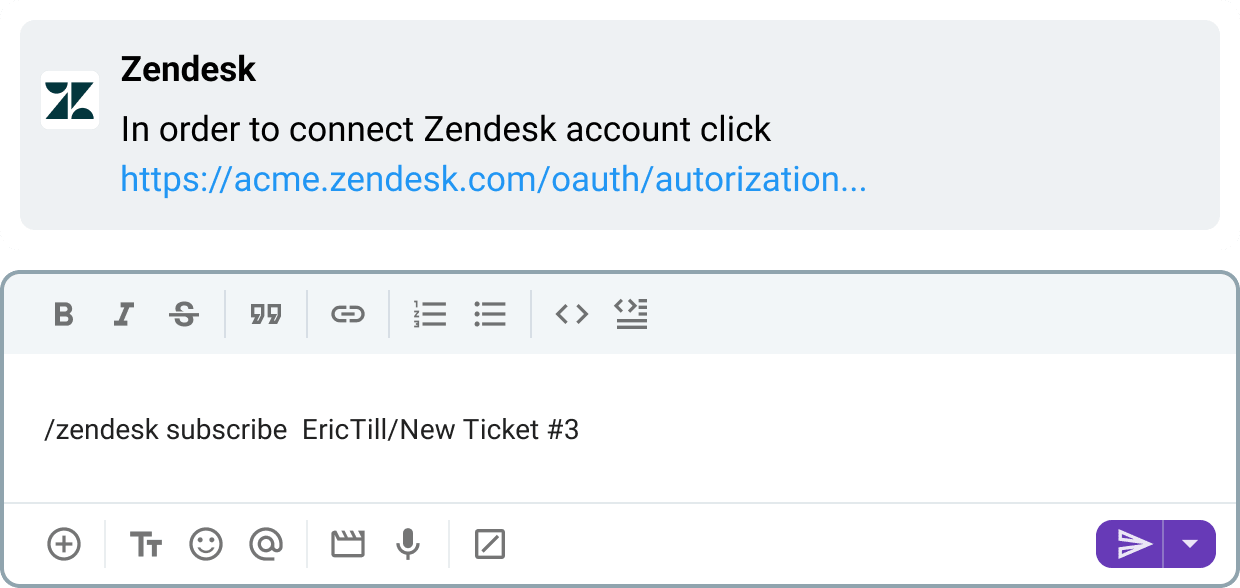Insert a code block
The width and height of the screenshot is (1240, 588).
click(x=631, y=313)
